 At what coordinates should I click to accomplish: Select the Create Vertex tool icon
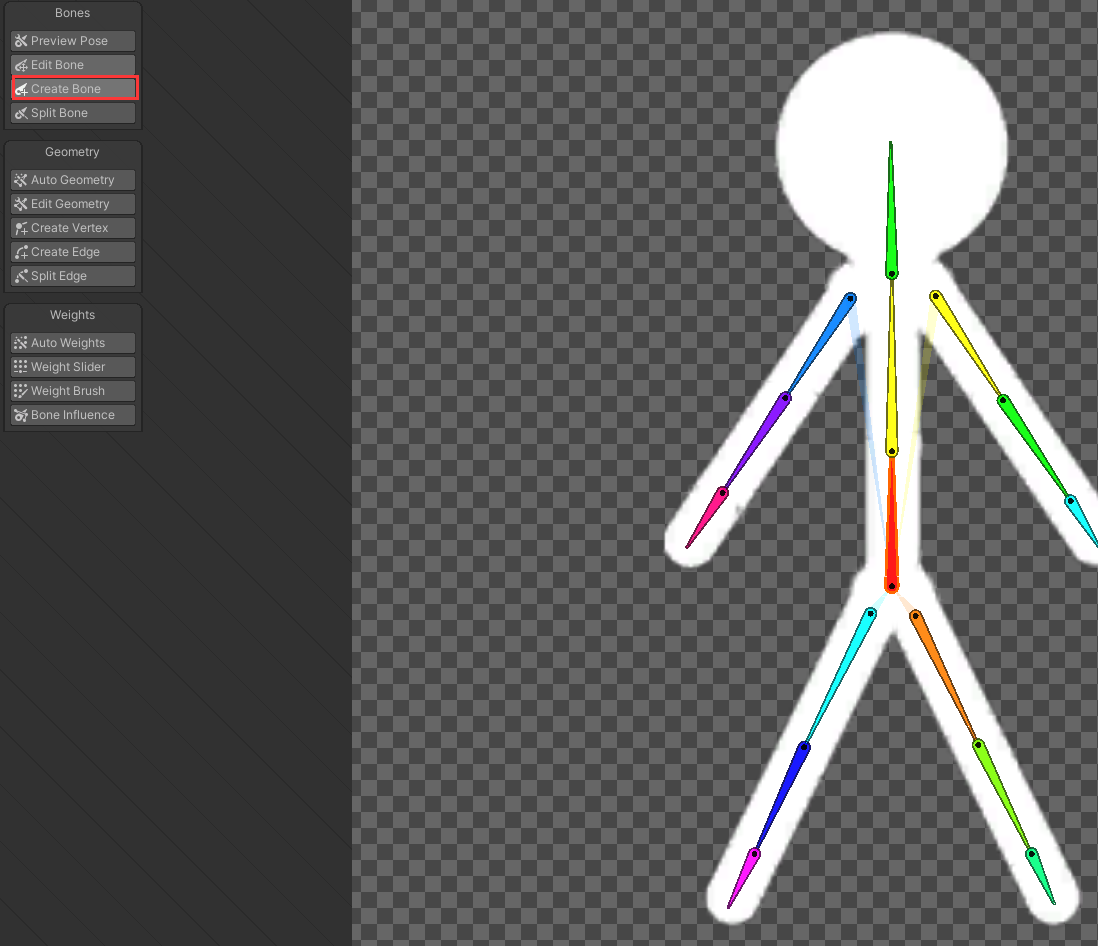click(x=21, y=227)
